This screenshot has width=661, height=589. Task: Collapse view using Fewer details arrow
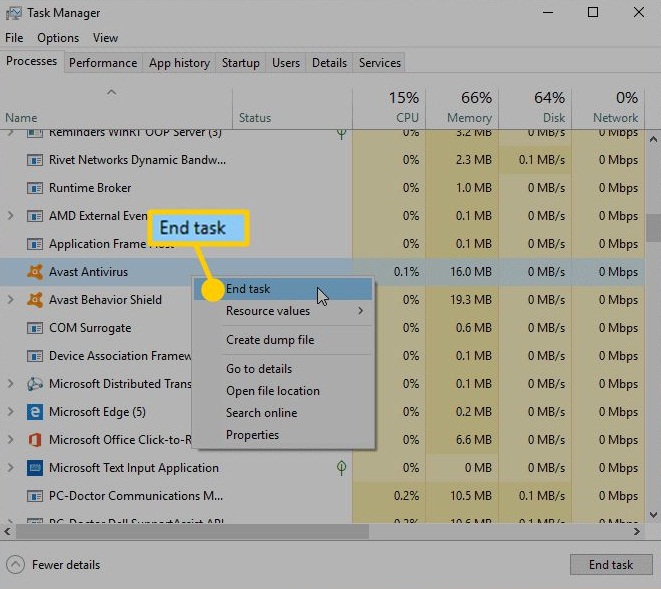[15, 564]
